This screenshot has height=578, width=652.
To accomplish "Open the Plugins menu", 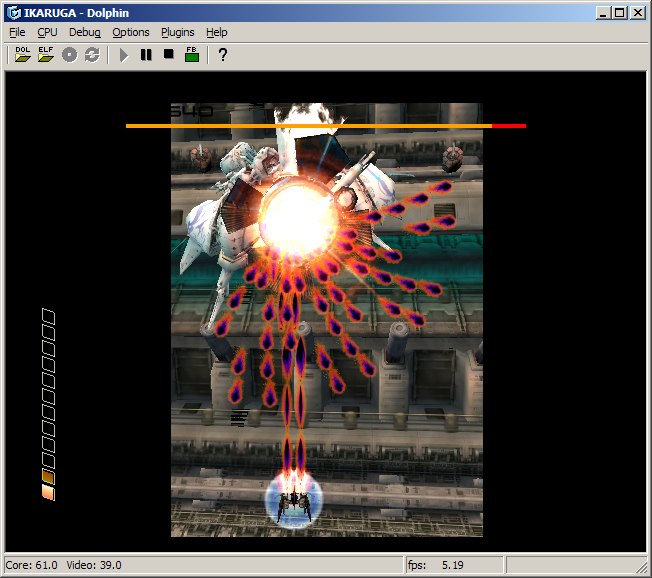I will (x=178, y=32).
